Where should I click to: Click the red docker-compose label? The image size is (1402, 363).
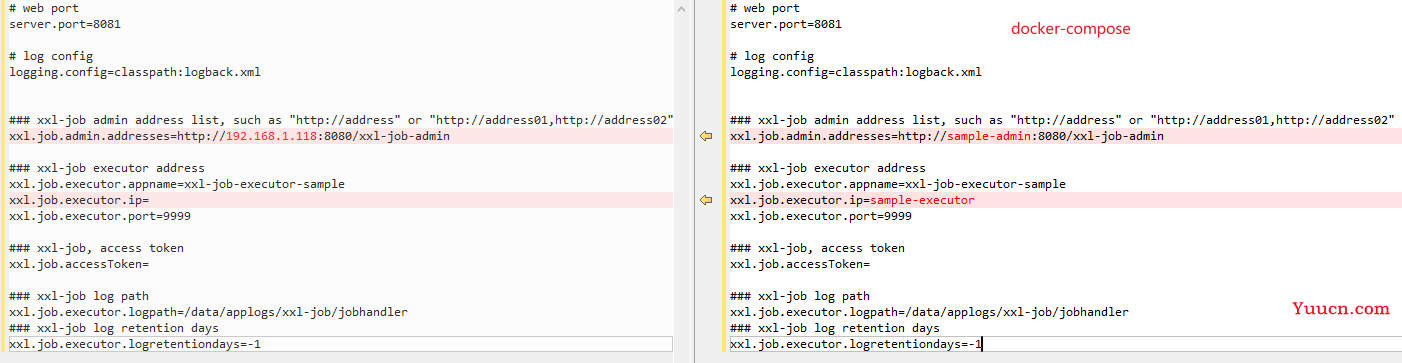click(1070, 29)
